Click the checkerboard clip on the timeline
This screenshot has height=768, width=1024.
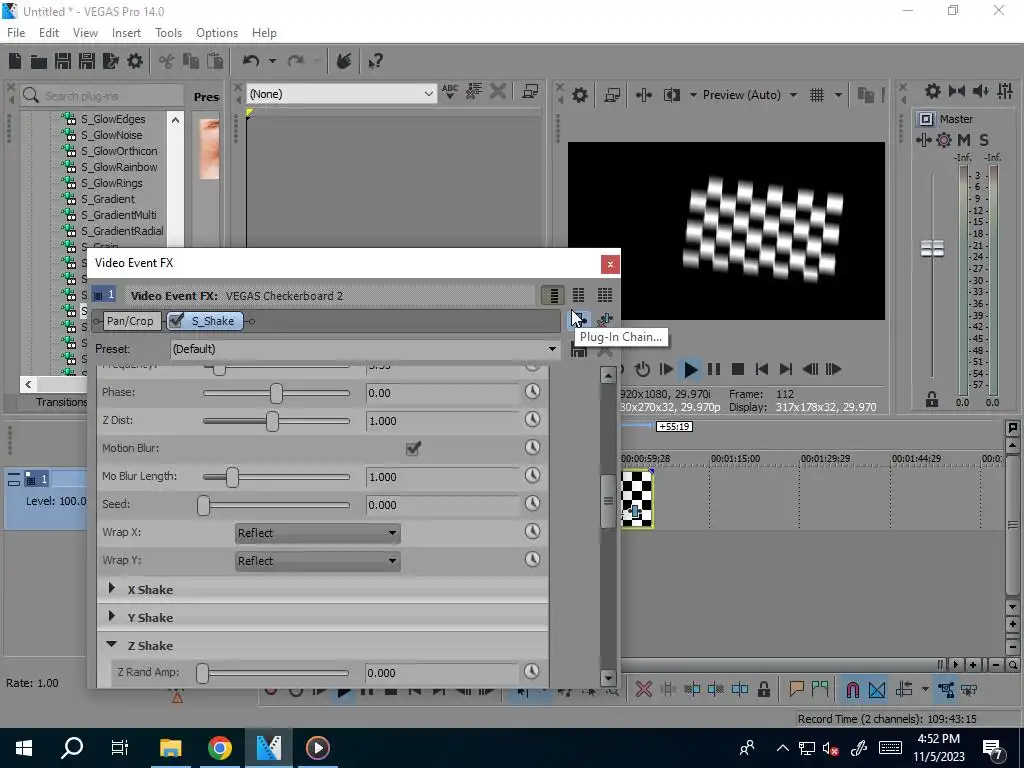click(x=636, y=498)
